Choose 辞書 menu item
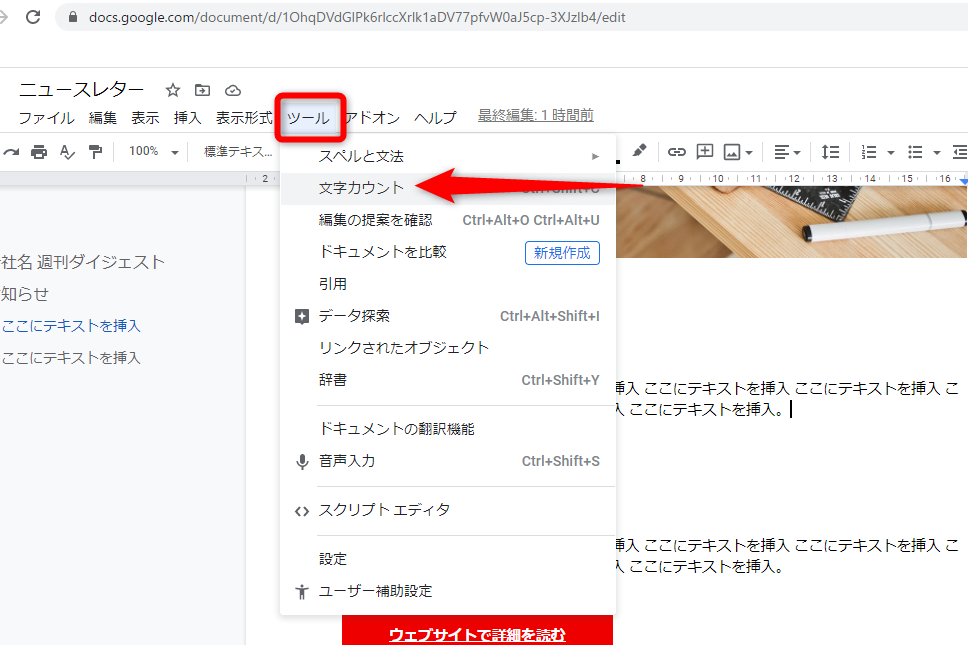The width and height of the screenshot is (968, 645). coord(448,380)
